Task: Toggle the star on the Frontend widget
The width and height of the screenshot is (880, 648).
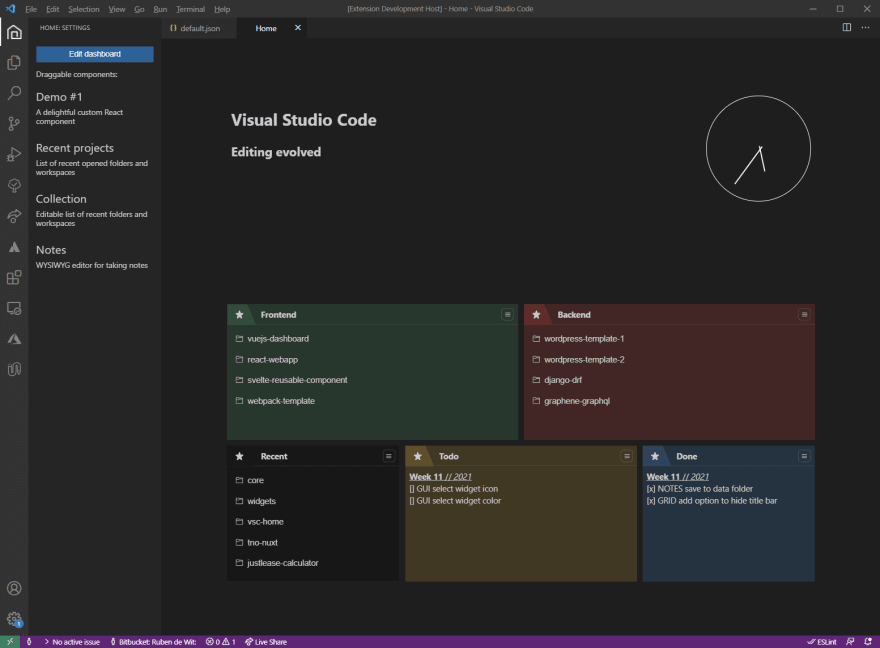Action: point(239,315)
